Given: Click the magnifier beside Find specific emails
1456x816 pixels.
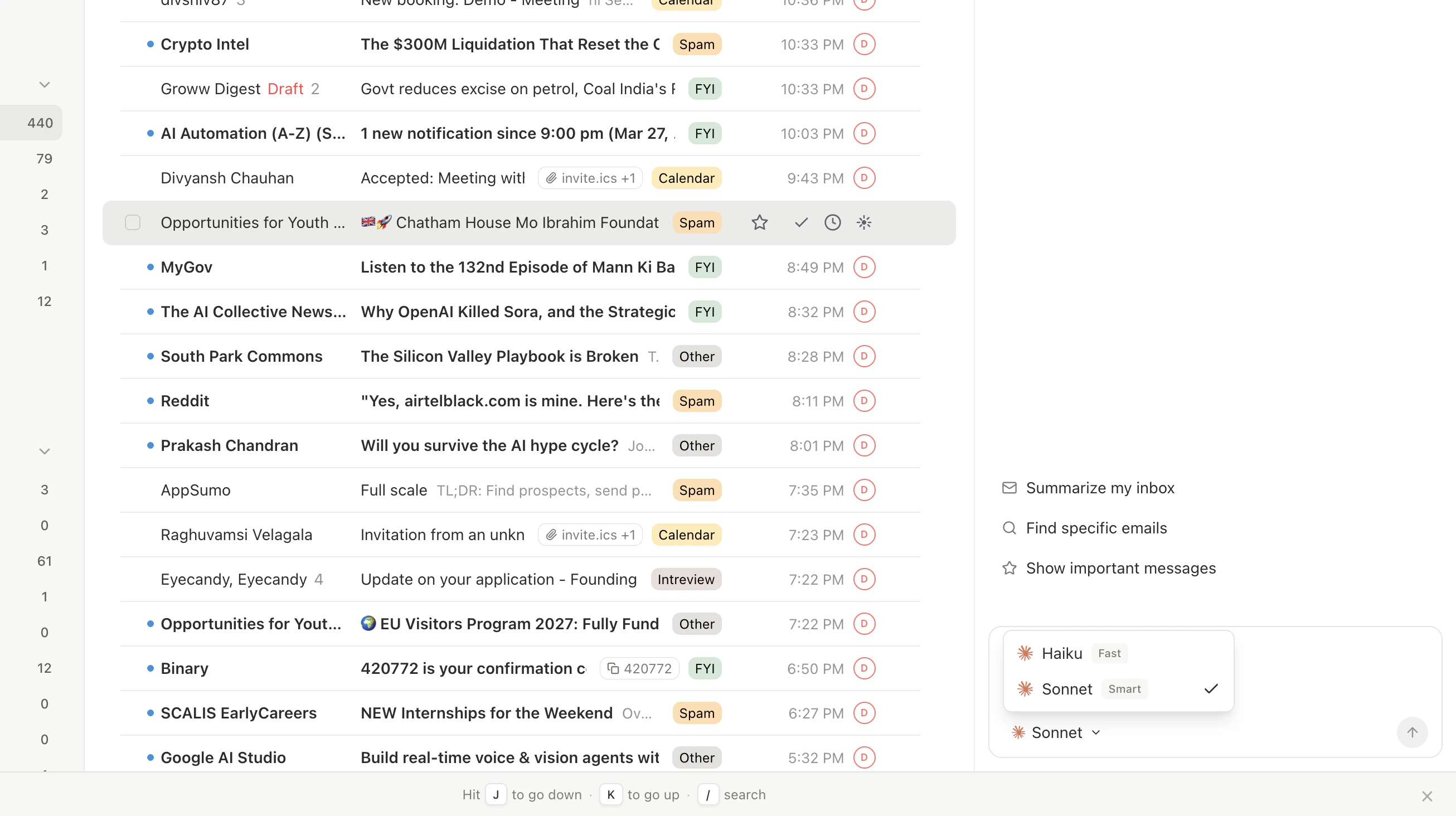Looking at the screenshot, I should (1010, 527).
